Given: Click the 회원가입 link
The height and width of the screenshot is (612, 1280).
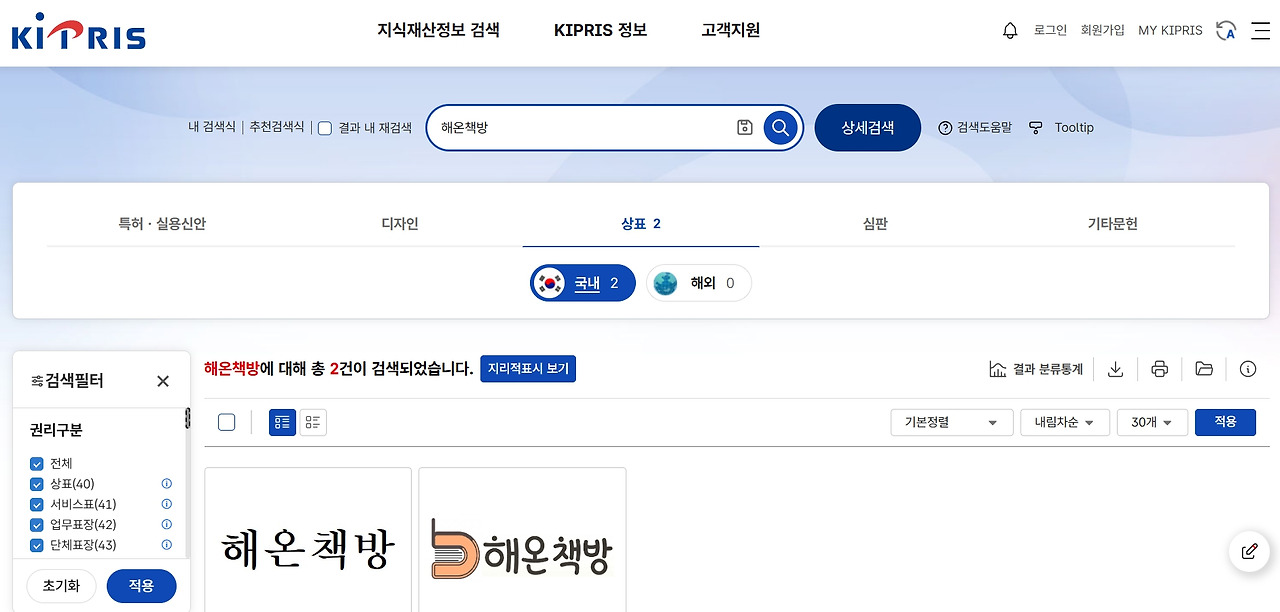Looking at the screenshot, I should click(1103, 31).
